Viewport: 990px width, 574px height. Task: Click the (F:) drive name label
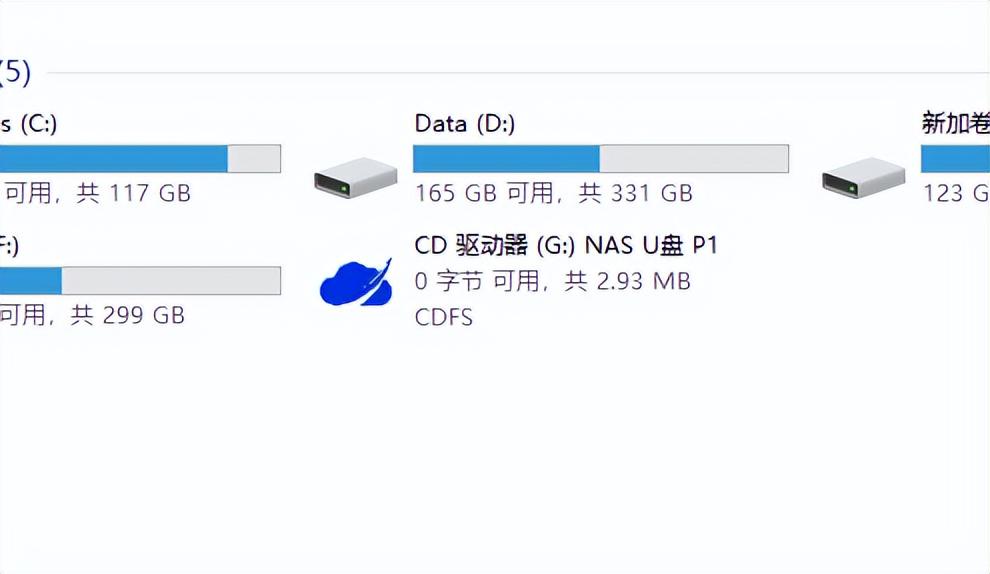pyautogui.click(x=8, y=246)
